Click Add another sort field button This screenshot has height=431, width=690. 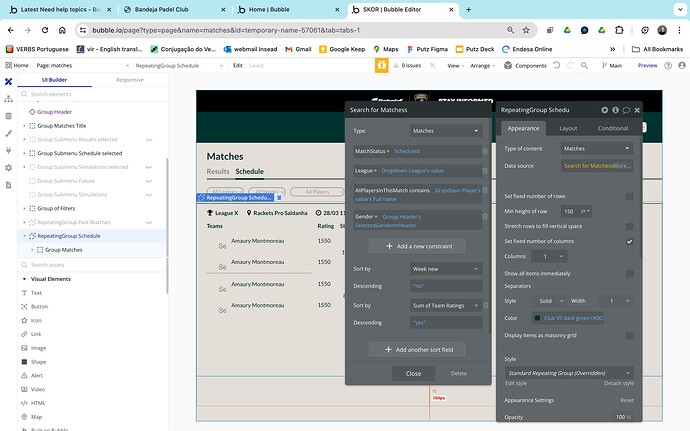point(417,350)
